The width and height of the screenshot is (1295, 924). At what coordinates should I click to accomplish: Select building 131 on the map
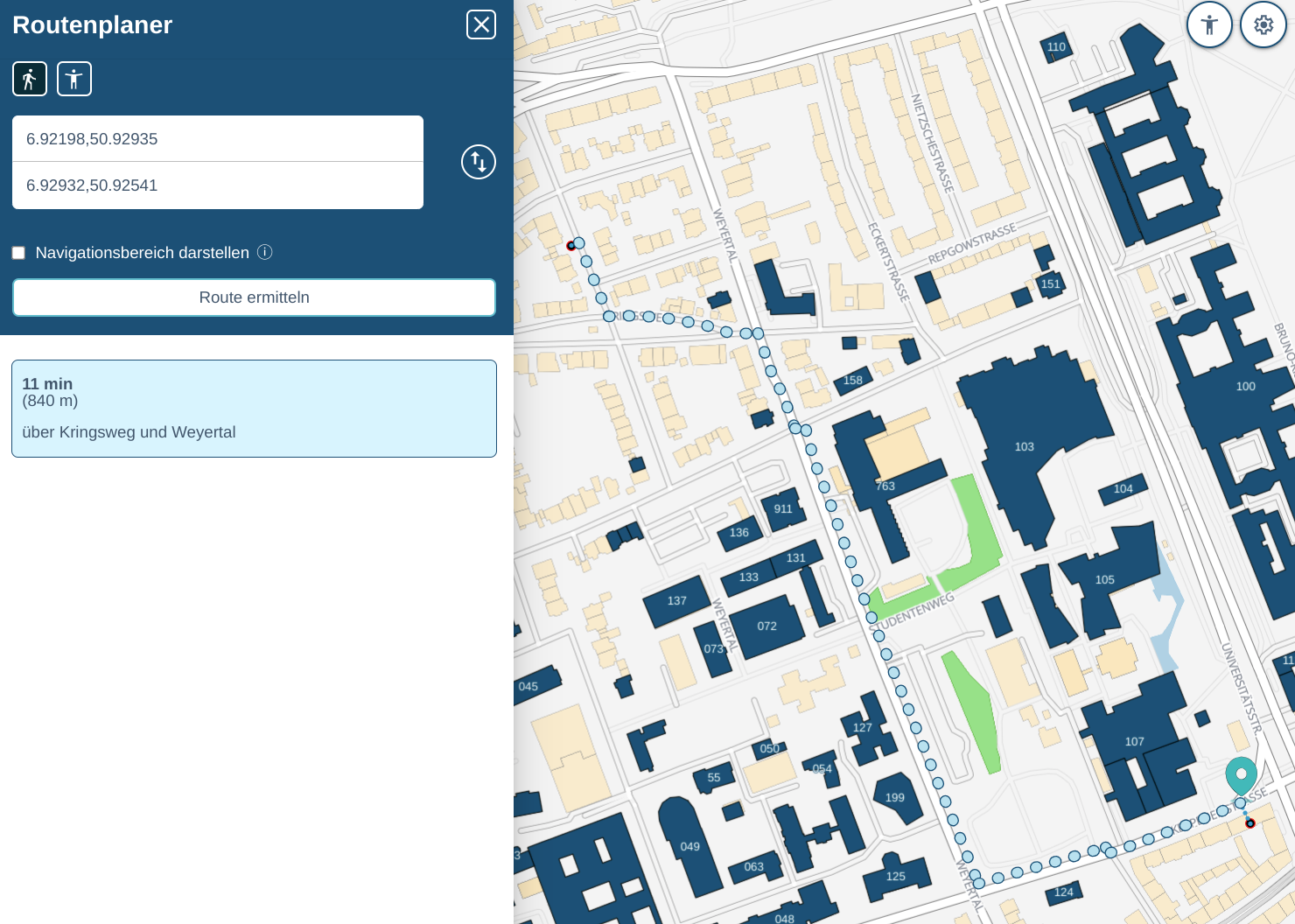coord(795,557)
